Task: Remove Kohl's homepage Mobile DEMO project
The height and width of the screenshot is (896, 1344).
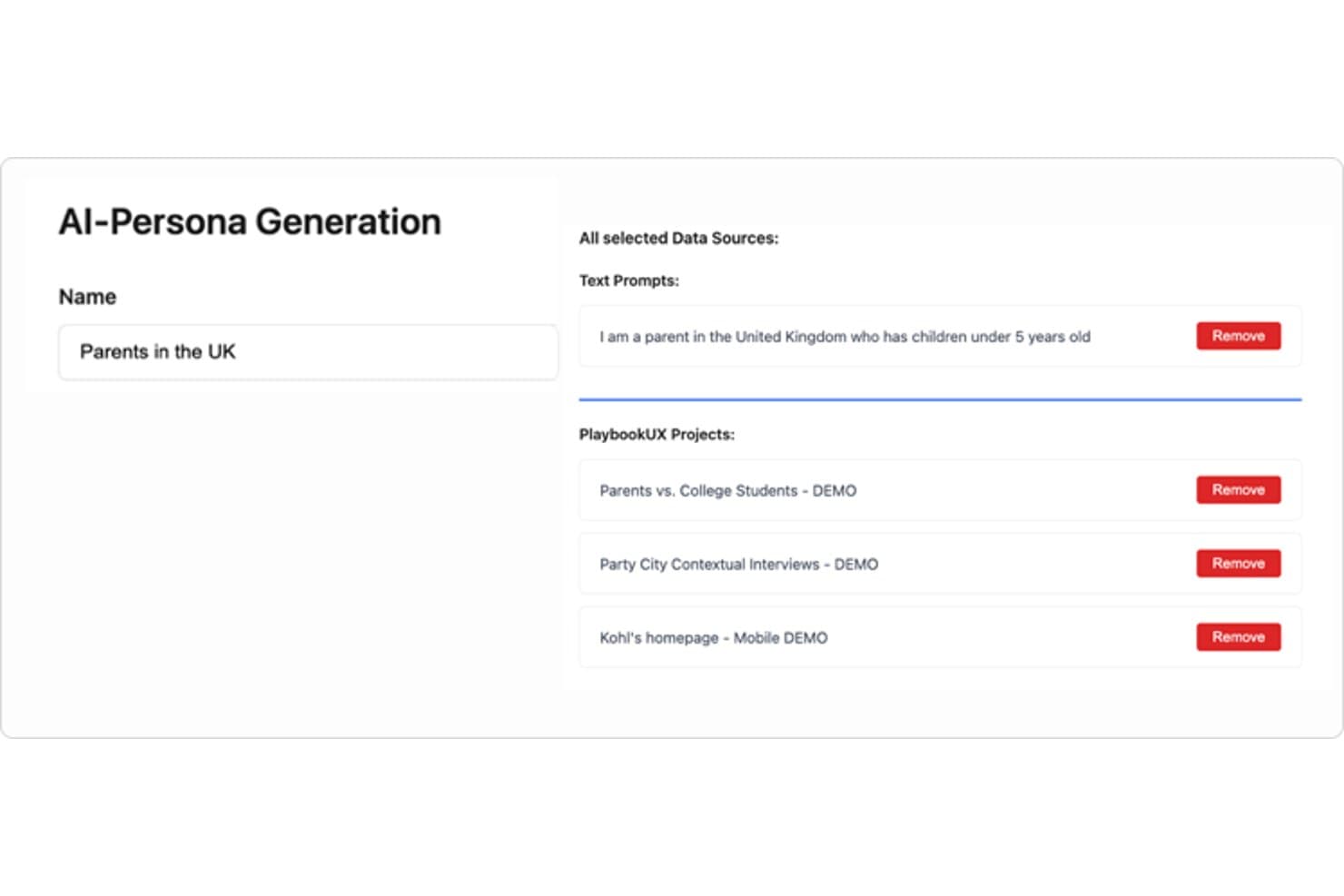Action: (1238, 637)
